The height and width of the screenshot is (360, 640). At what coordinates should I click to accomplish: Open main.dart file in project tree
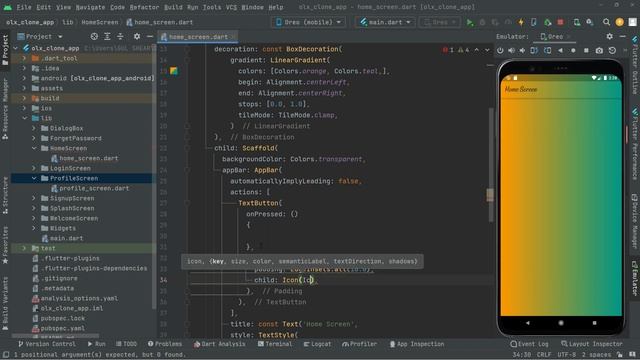coord(62,238)
